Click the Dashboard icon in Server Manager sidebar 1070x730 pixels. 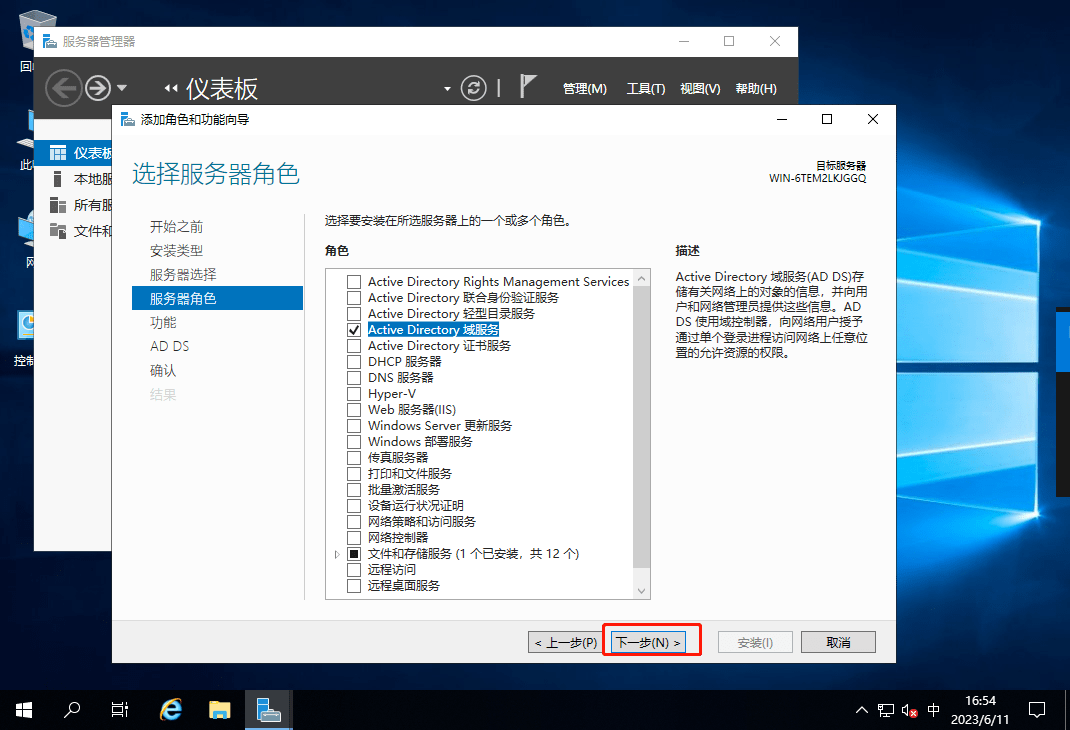(58, 153)
